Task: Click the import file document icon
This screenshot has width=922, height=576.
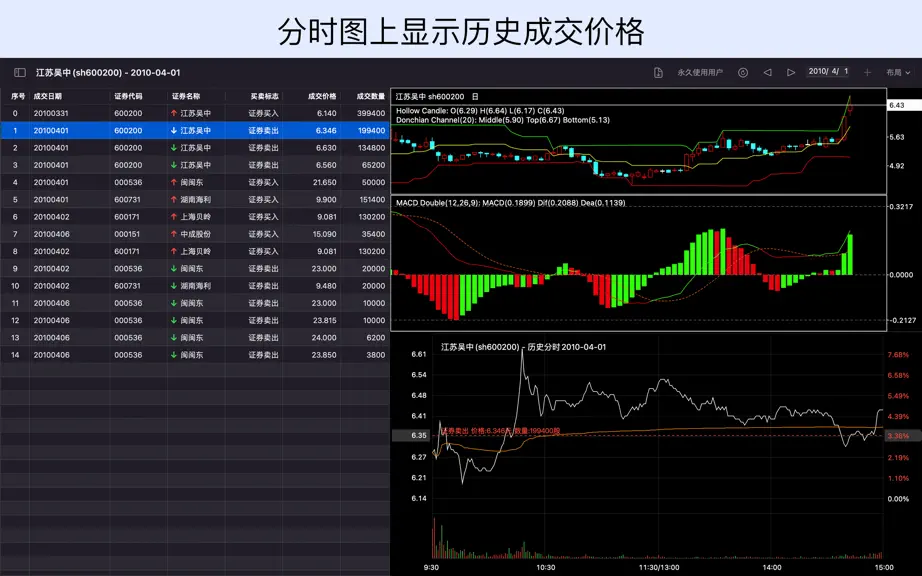Action: 658,72
